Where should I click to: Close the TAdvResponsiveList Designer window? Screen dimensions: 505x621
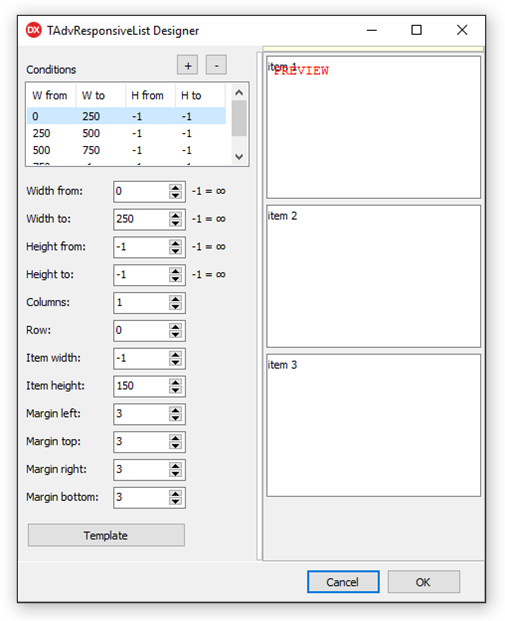tap(462, 30)
